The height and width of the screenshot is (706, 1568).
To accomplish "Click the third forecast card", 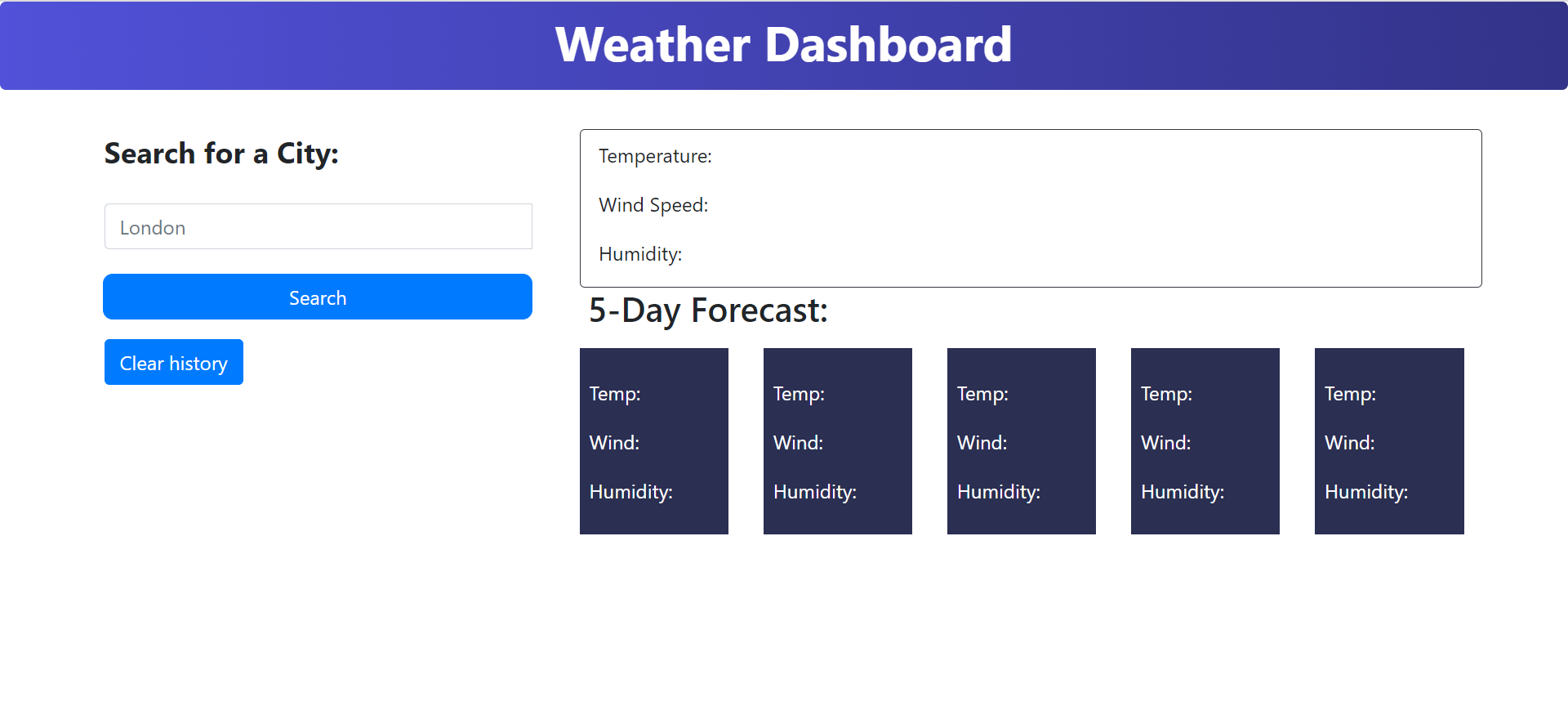I will click(x=1021, y=441).
